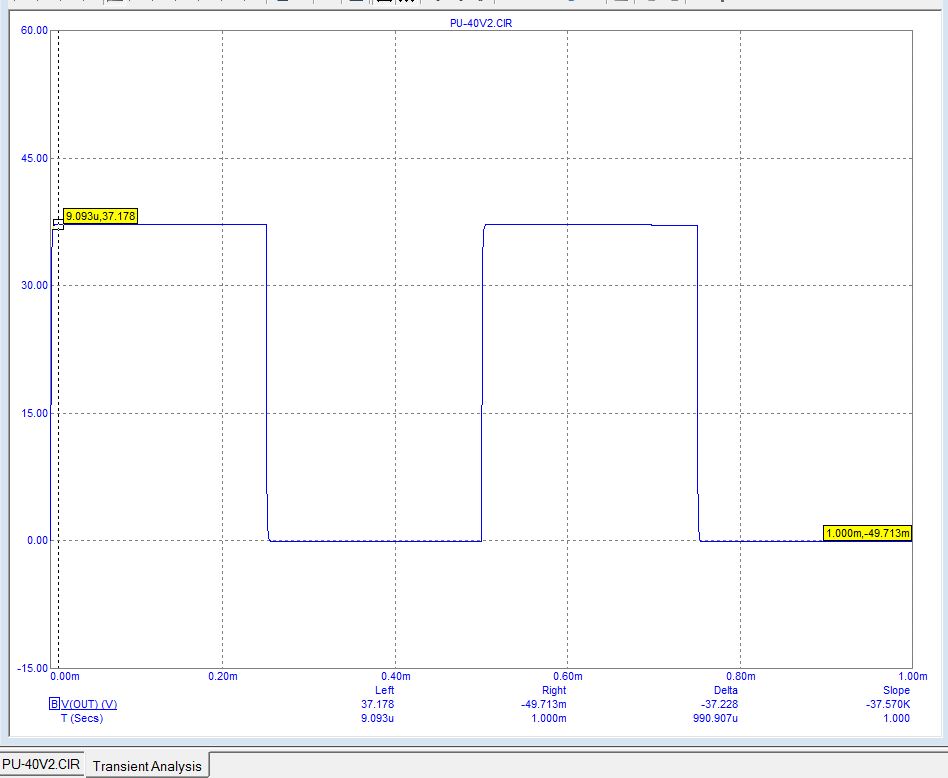
Task: Select the V(OUT) (V) waveform label
Action: (x=89, y=704)
